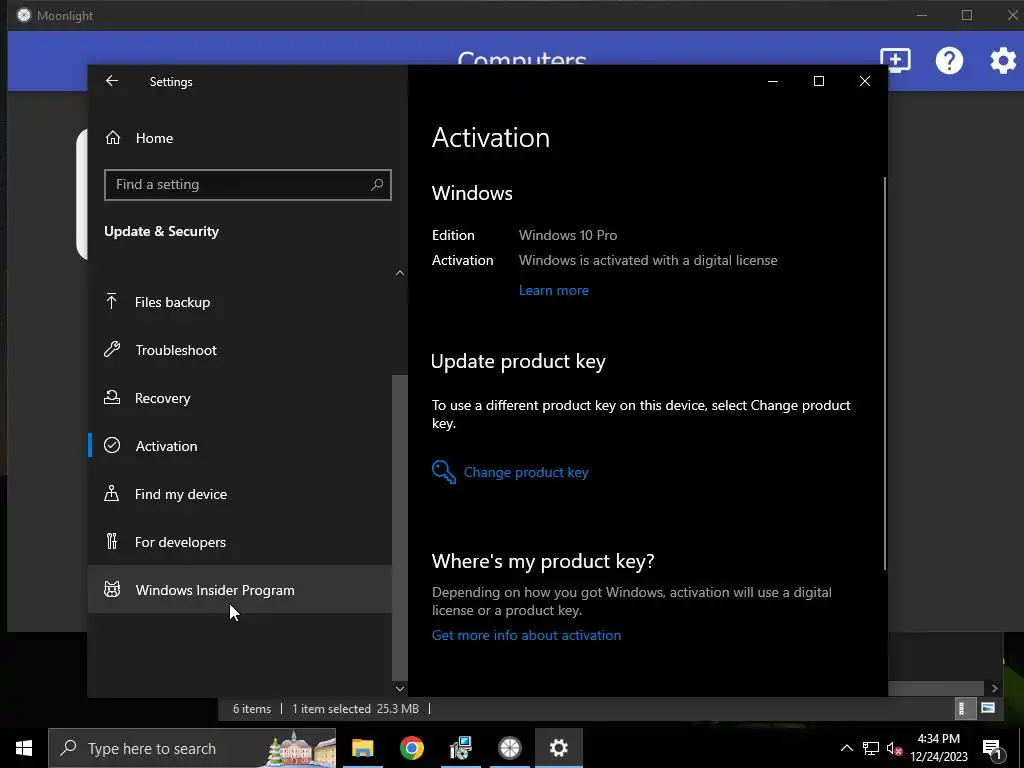Select Recovery in the sidebar
This screenshot has height=768, width=1024.
pyautogui.click(x=240, y=398)
